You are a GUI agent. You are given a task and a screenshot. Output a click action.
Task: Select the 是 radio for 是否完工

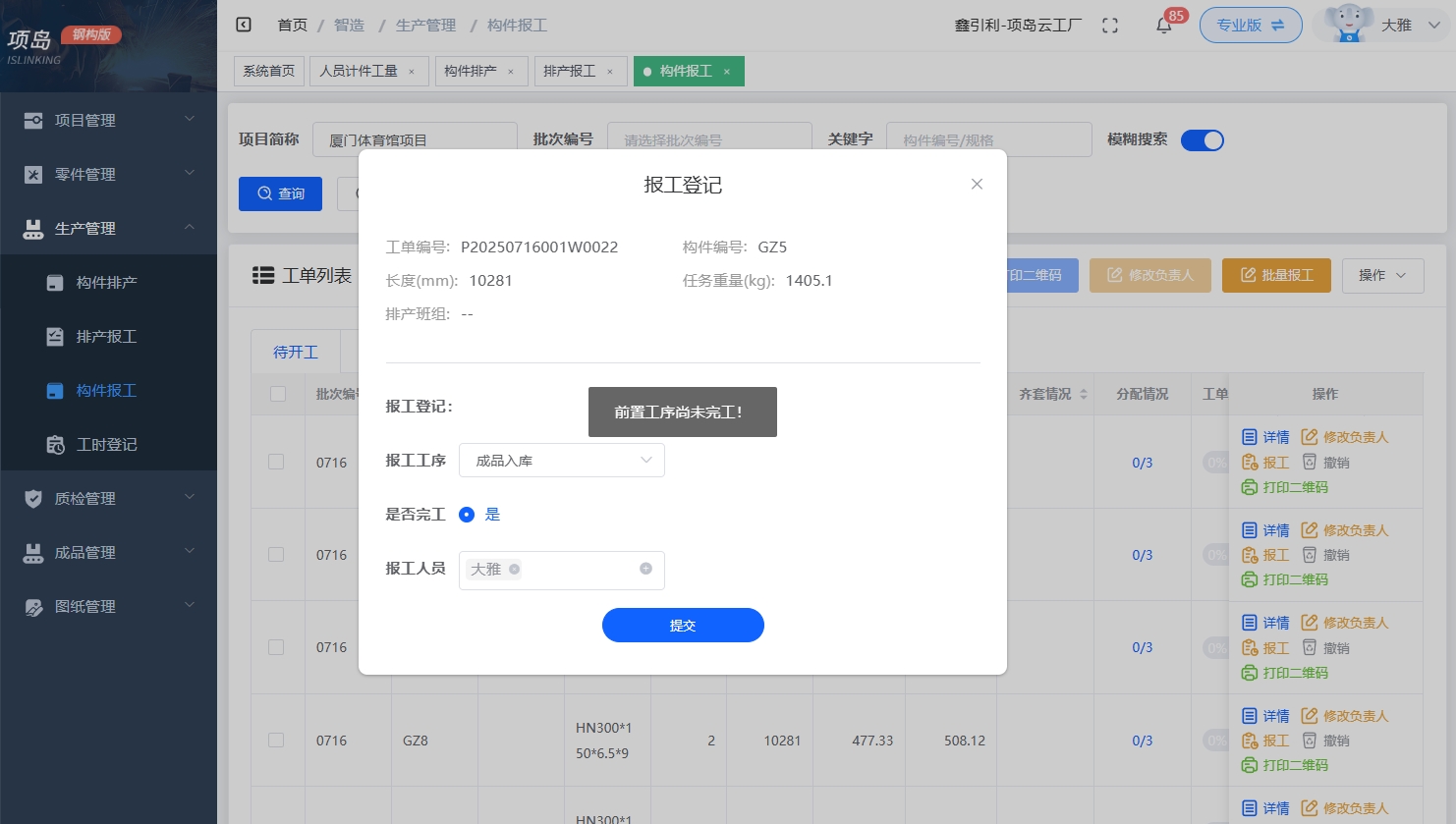click(467, 514)
